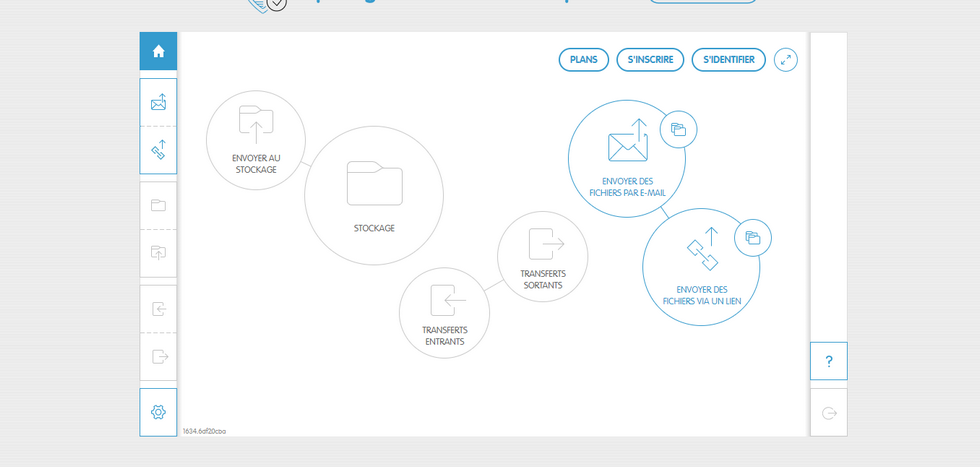Viewport: 980px width, 467px height.
Task: Select the send via link sidebar icon
Action: (158, 150)
